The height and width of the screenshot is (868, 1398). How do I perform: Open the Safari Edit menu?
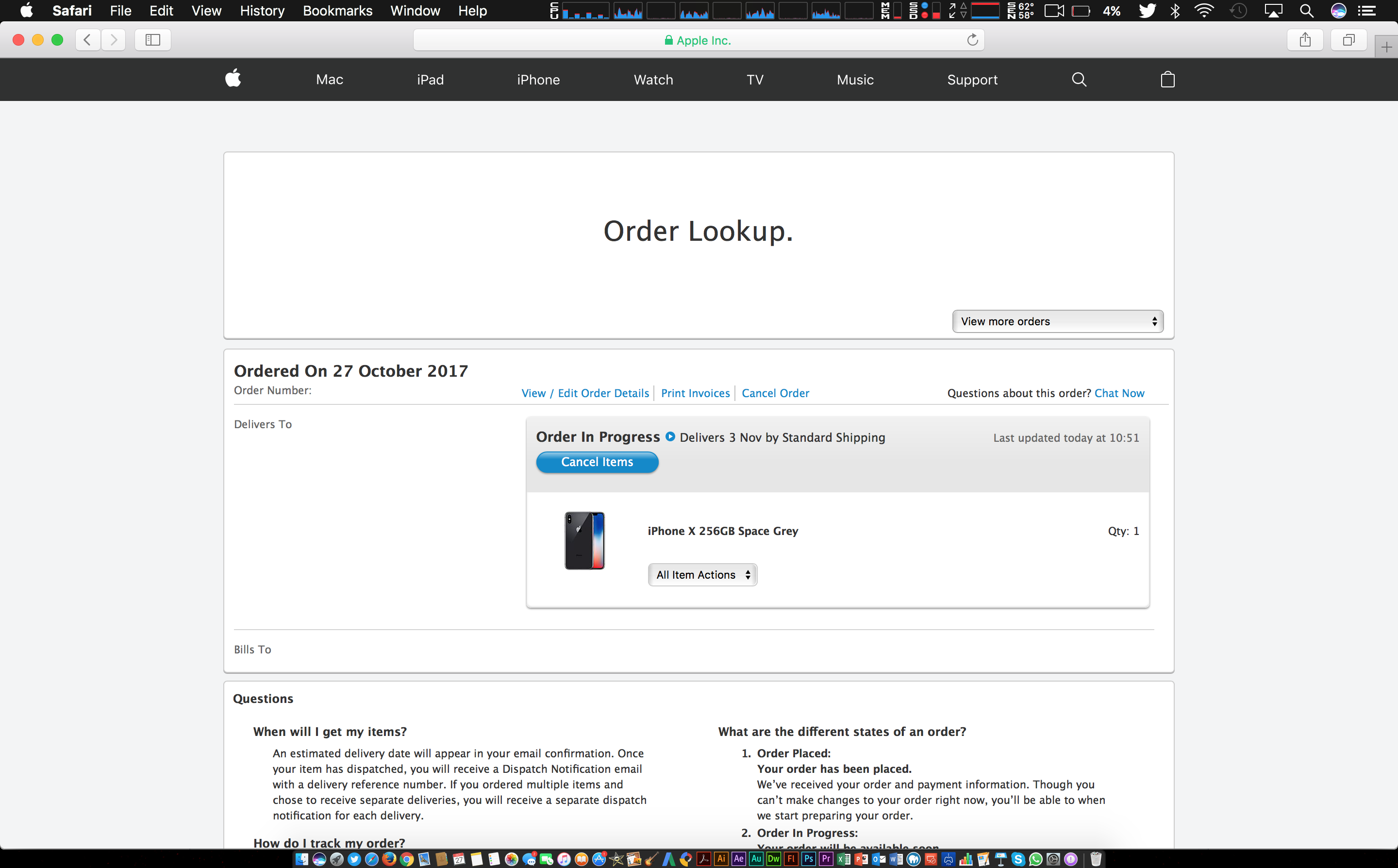tap(161, 10)
